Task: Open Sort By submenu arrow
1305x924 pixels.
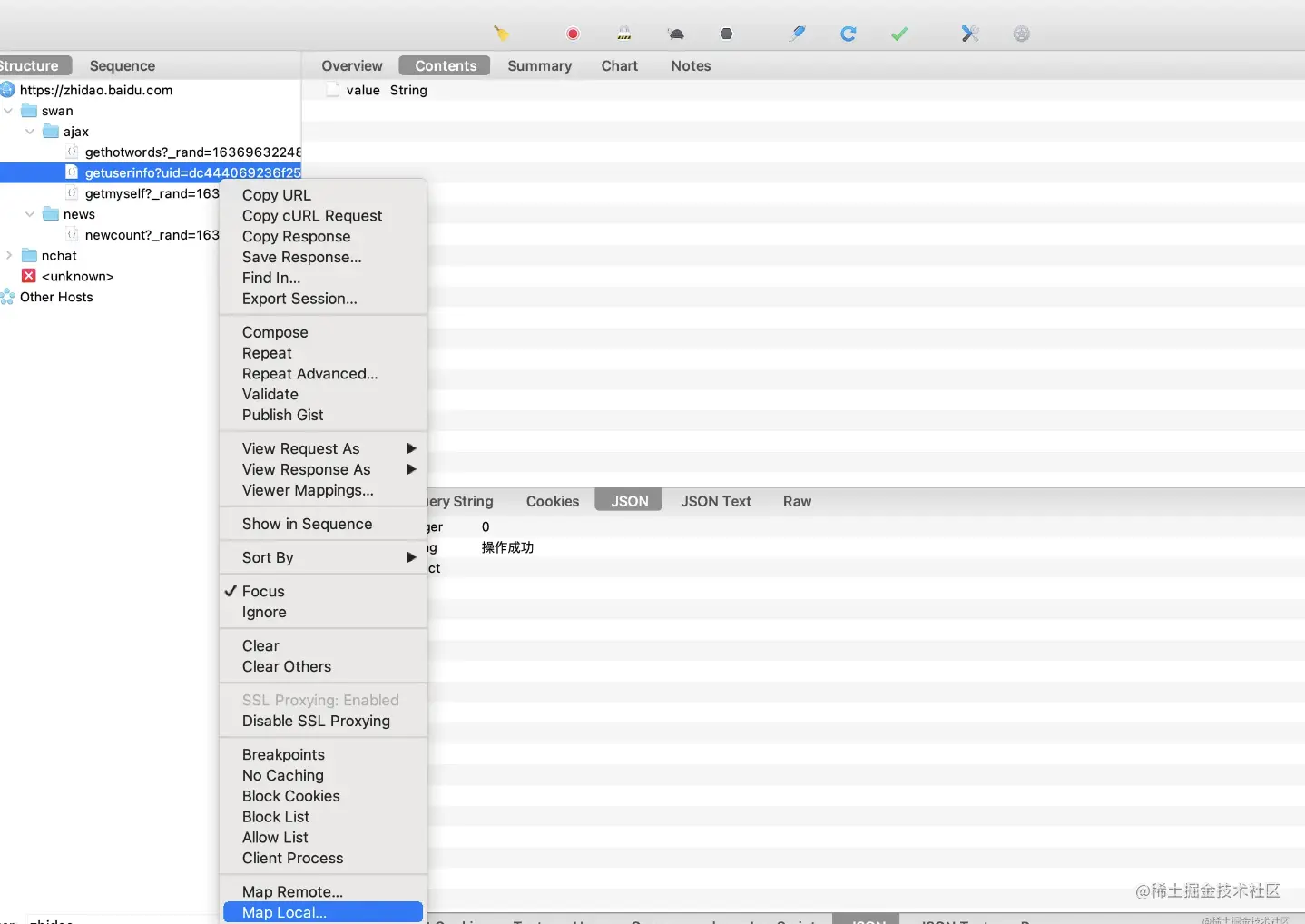Action: tap(411, 557)
